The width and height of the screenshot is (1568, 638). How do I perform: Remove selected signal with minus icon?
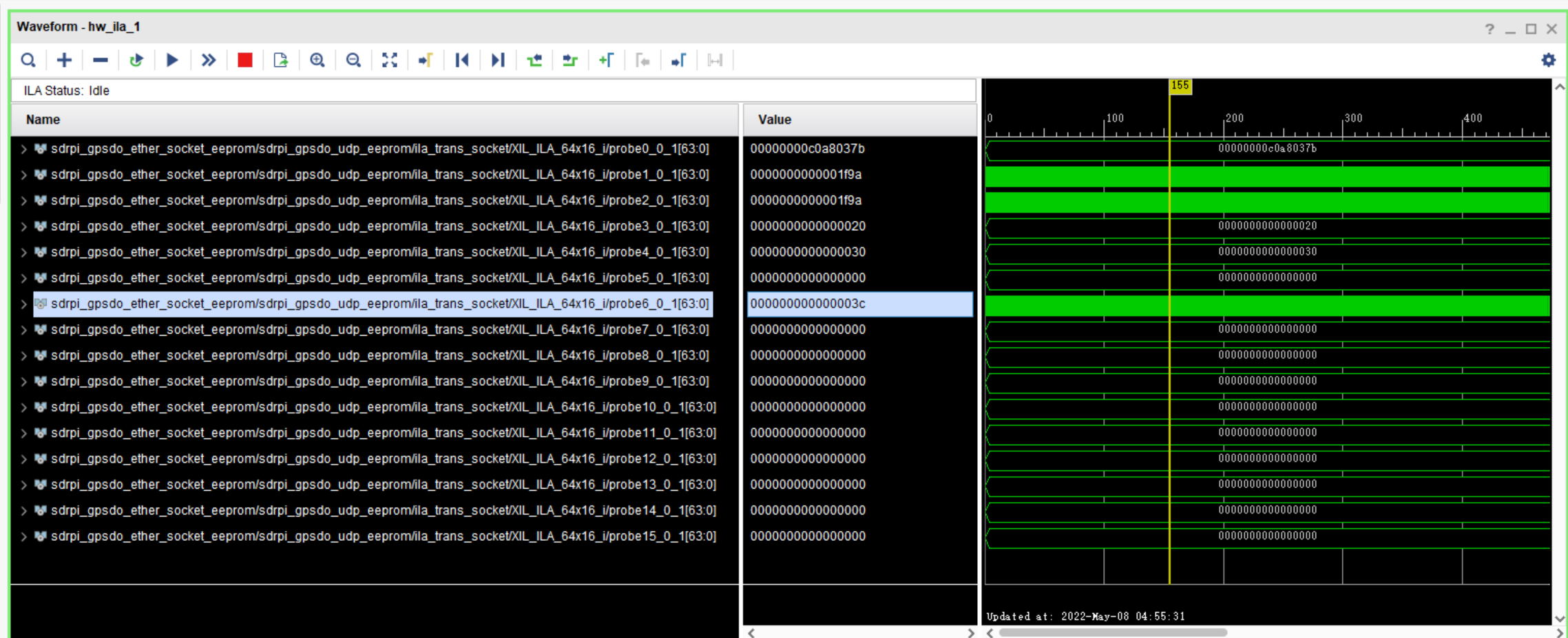(101, 60)
